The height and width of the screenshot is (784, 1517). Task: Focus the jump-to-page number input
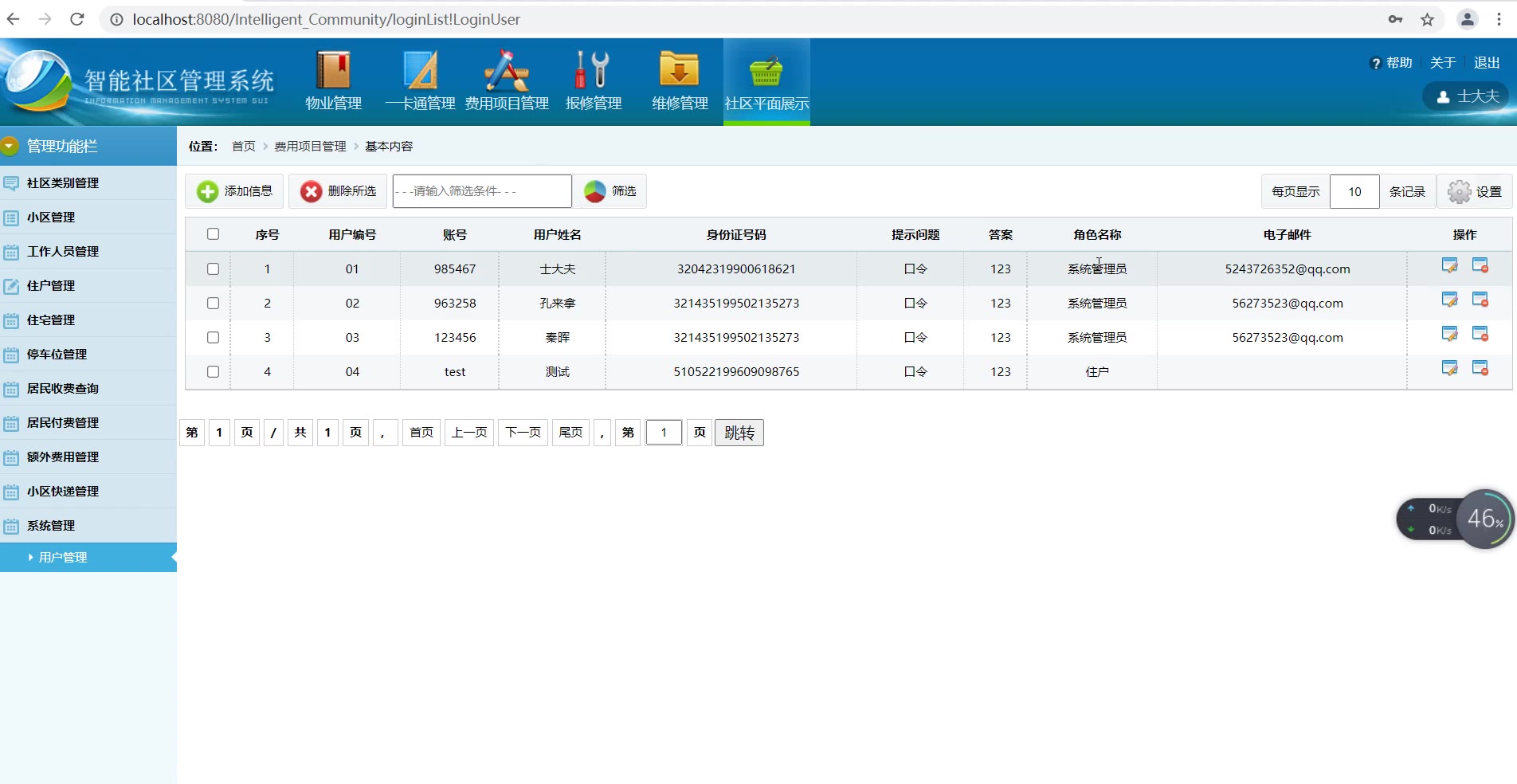tap(664, 433)
